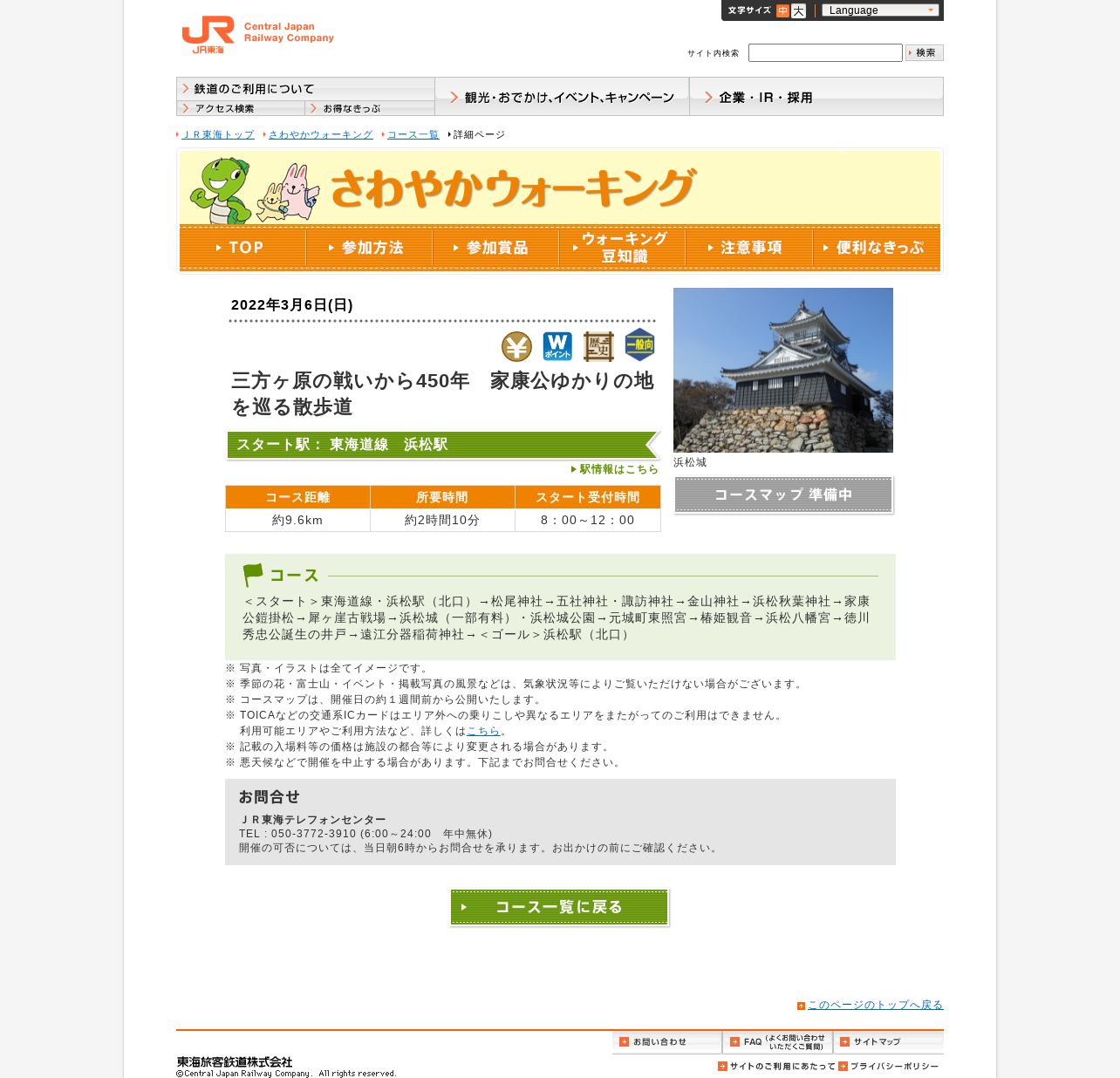Select large font size 大
This screenshot has width=1120, height=1078.
coord(798,10)
